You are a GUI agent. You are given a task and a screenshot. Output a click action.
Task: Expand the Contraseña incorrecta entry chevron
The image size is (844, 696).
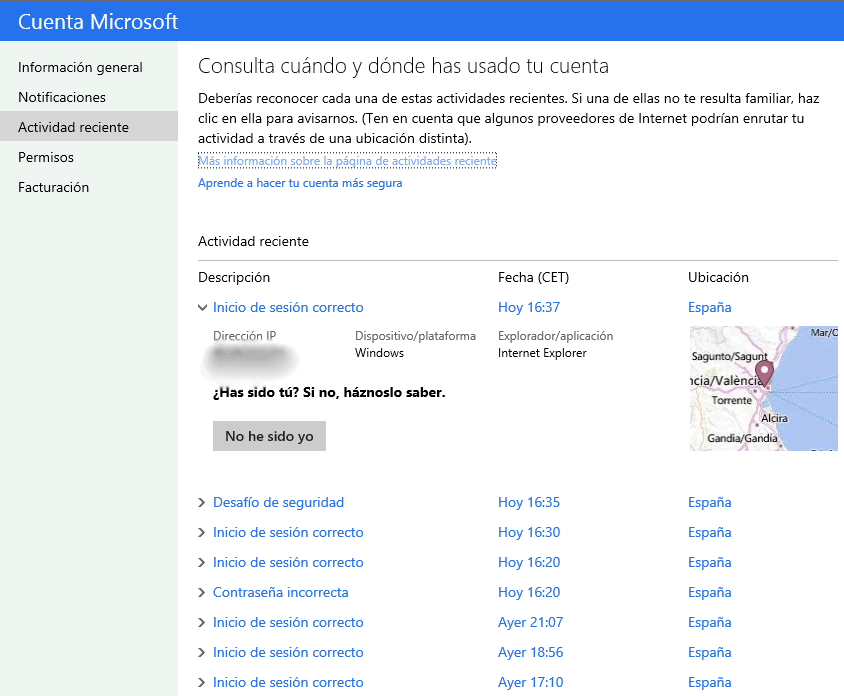point(203,593)
